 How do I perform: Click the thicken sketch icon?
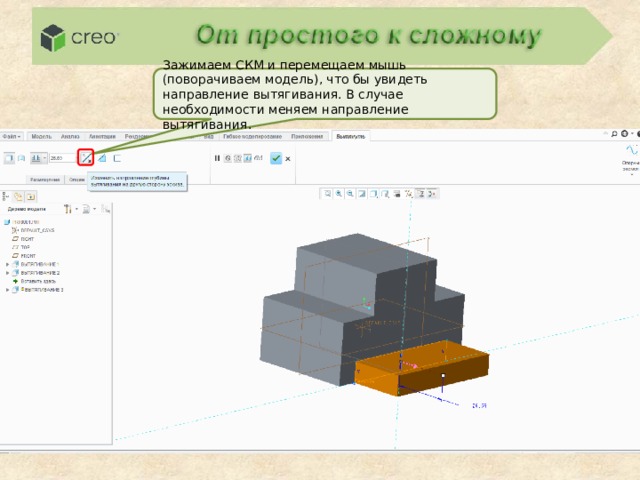117,158
